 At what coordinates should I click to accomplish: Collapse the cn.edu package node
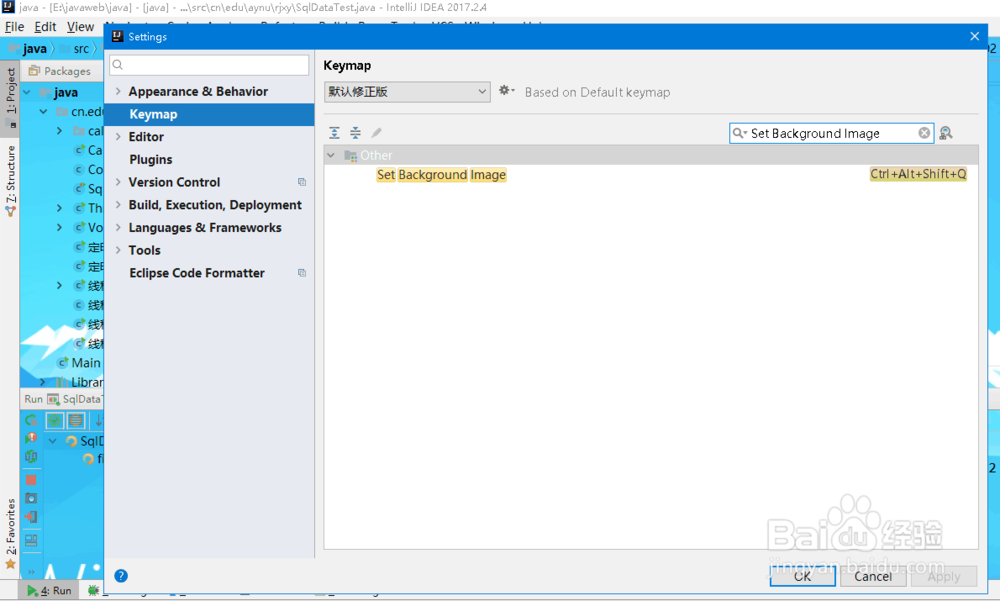click(43, 112)
